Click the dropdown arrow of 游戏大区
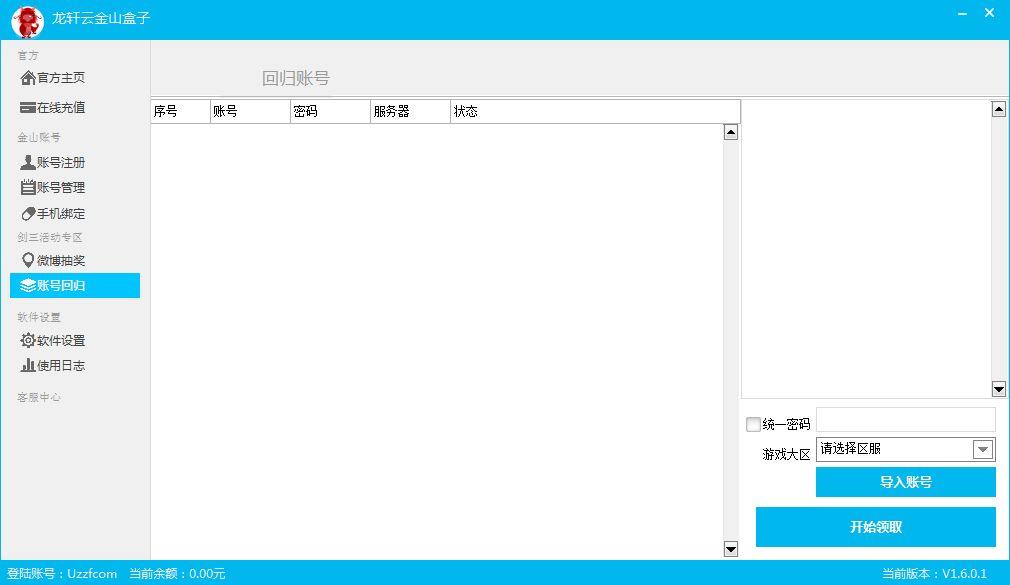 pyautogui.click(x=983, y=449)
